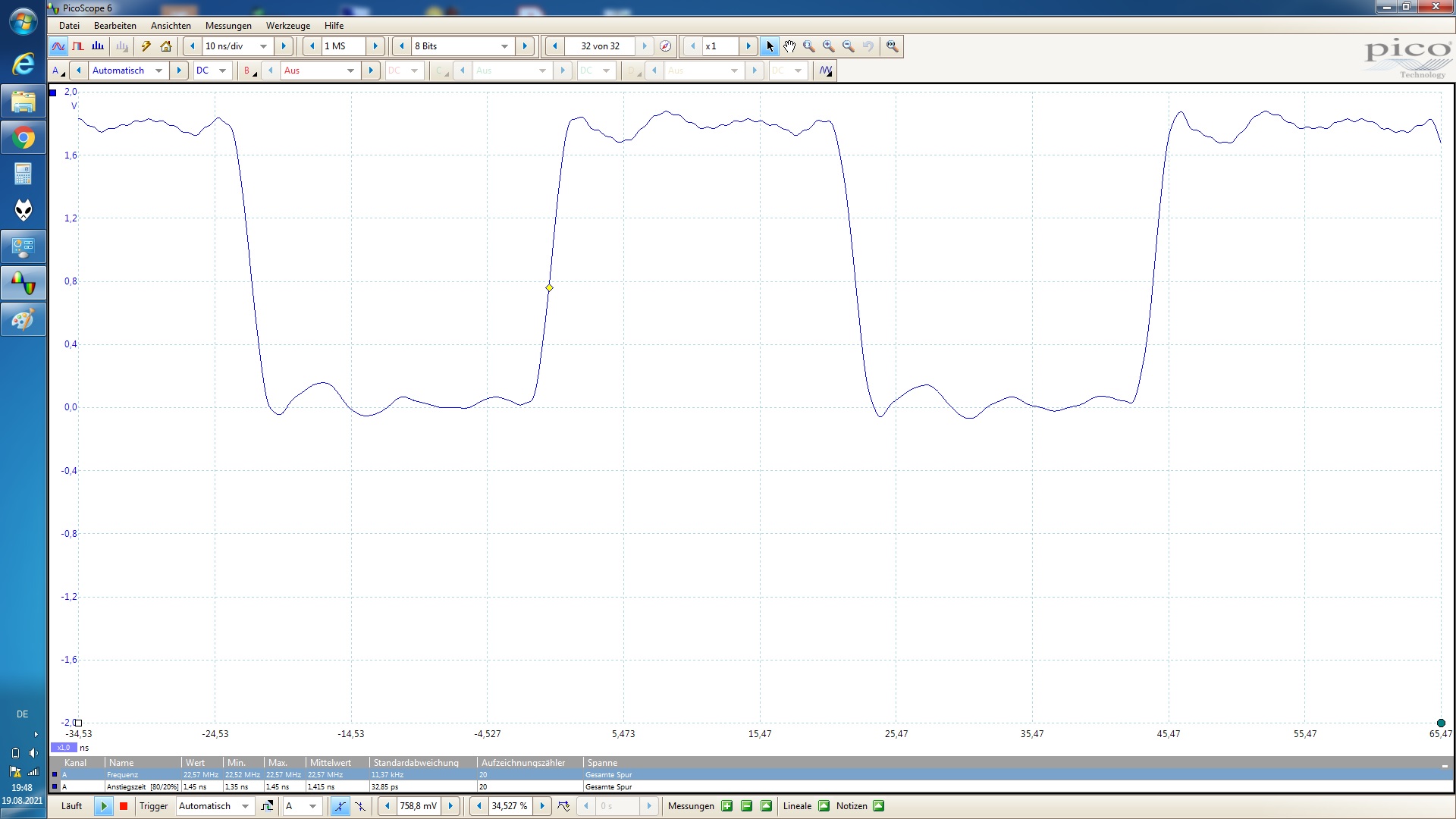Go to previous waveform buffer
Image resolution: width=1456 pixels, height=819 pixels.
click(x=555, y=46)
